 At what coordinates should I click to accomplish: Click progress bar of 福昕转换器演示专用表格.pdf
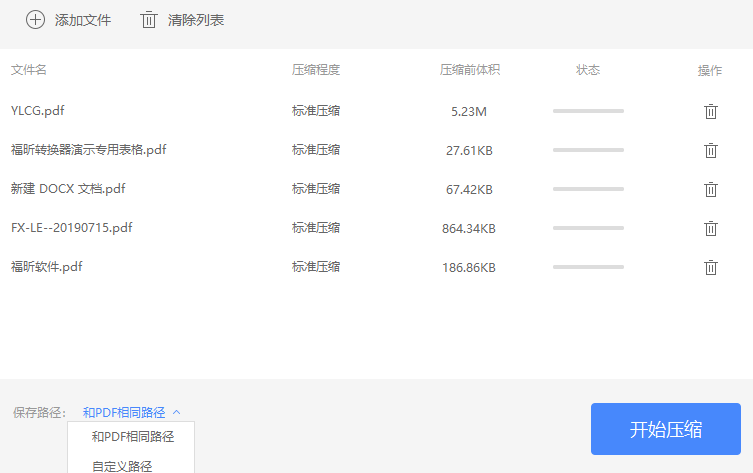click(588, 150)
